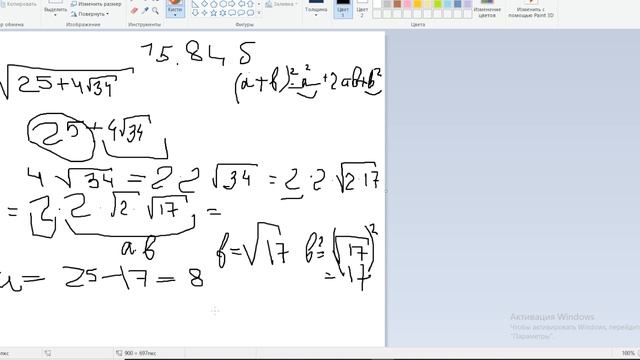
Task: Choose the brown color swatch
Action: [398, 4]
